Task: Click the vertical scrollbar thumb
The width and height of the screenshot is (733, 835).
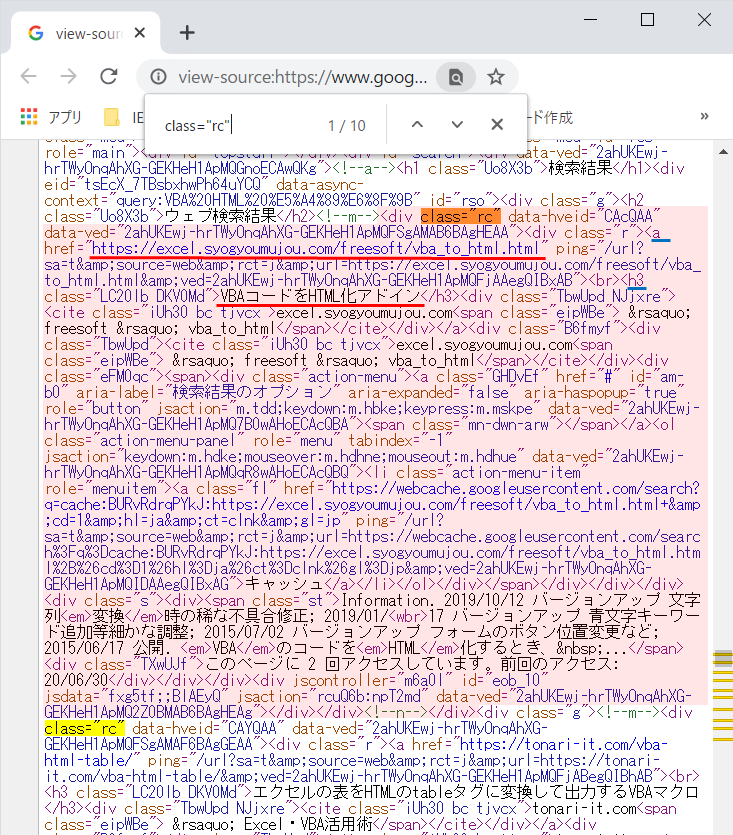Action: pyautogui.click(x=723, y=658)
